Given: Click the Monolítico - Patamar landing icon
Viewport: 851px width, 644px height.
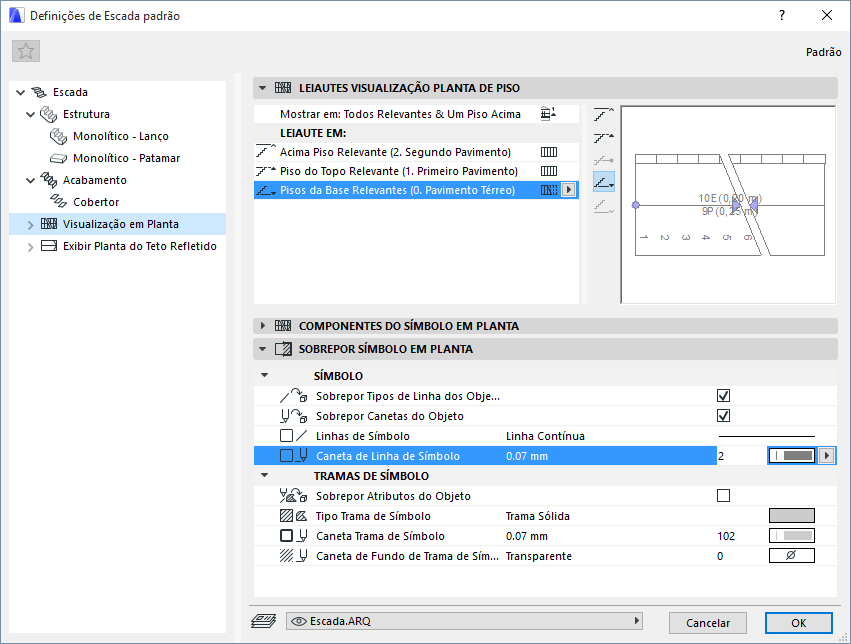Looking at the screenshot, I should [x=58, y=158].
